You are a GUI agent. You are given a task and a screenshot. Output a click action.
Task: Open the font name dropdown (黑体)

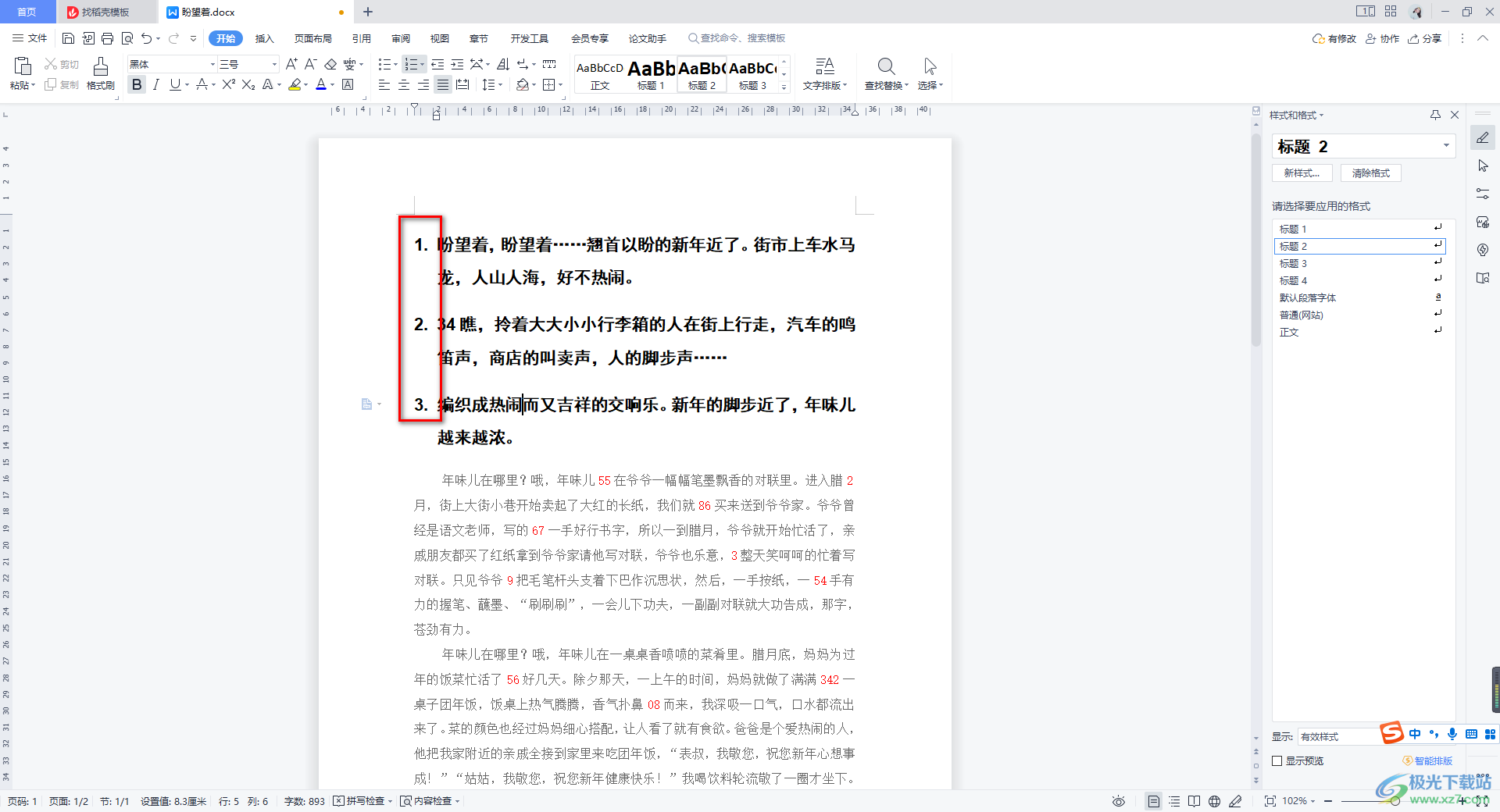click(x=212, y=64)
